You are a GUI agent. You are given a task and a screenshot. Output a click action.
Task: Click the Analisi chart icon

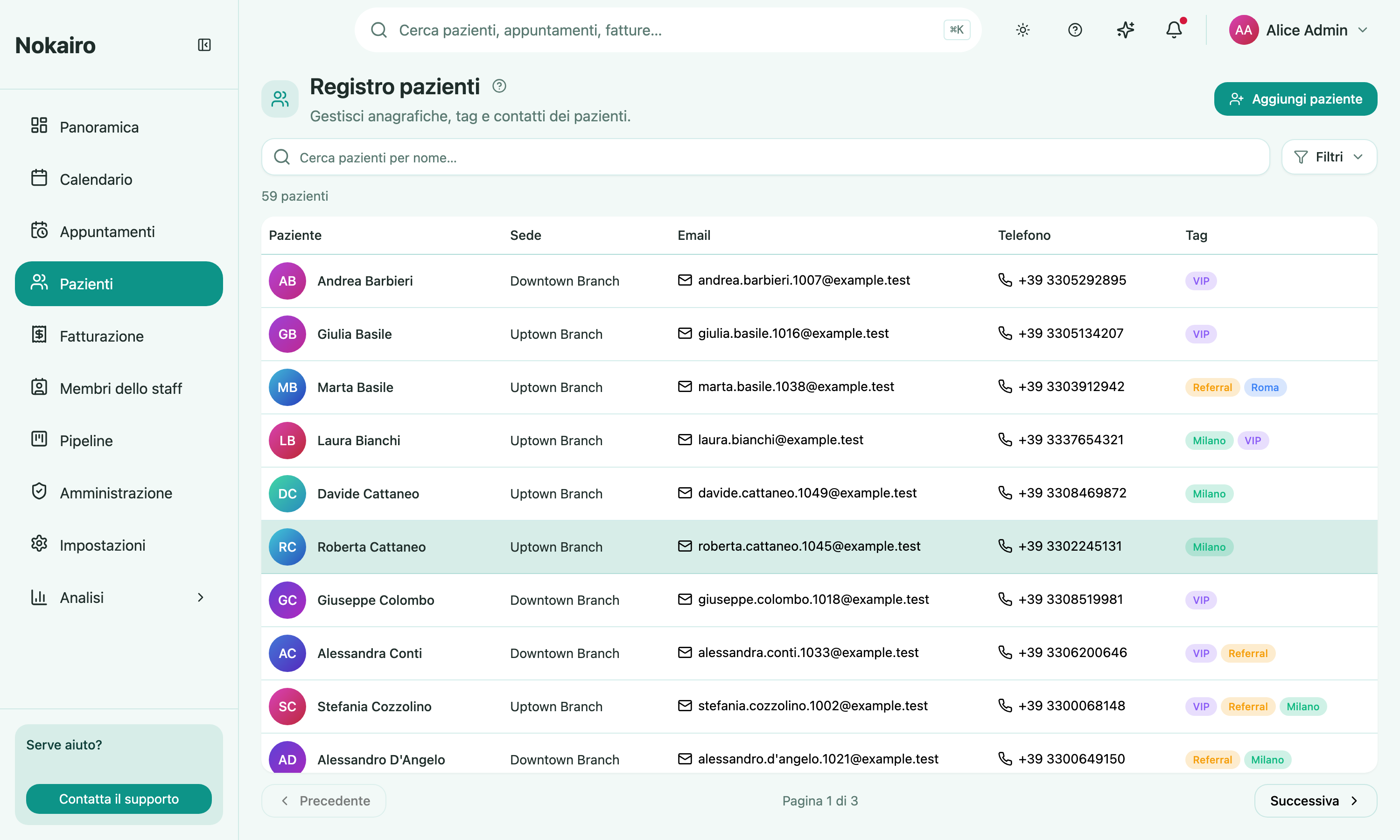click(39, 596)
